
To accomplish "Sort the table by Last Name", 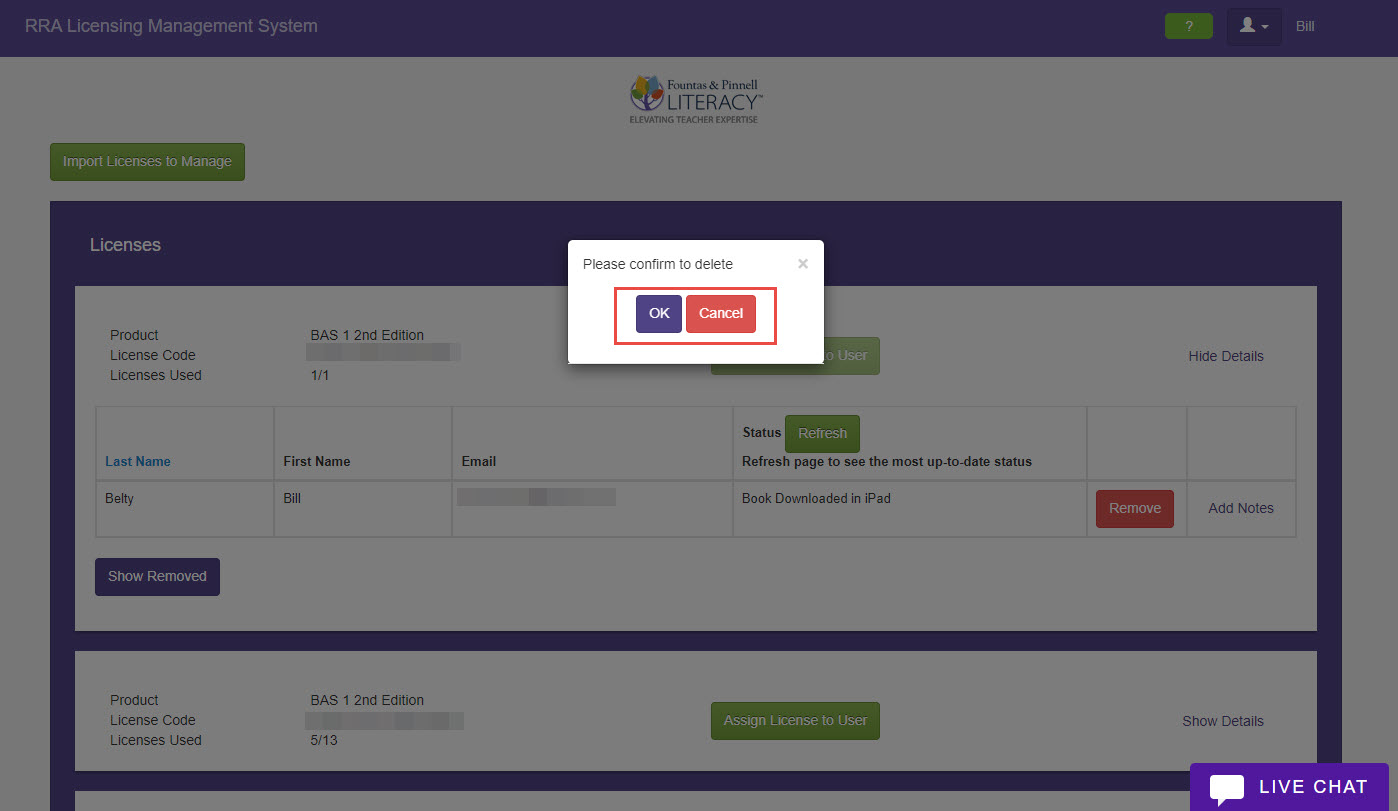I will click(x=138, y=461).
